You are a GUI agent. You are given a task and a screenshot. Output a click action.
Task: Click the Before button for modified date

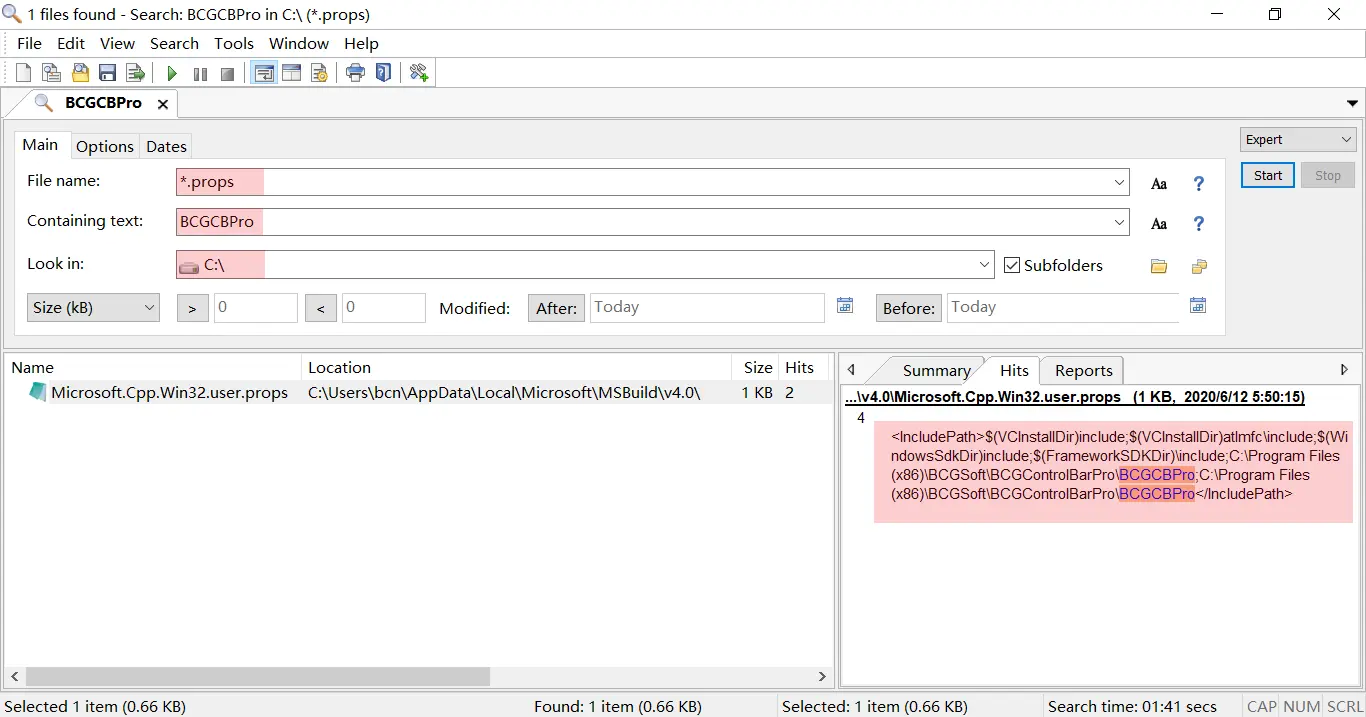(x=908, y=308)
